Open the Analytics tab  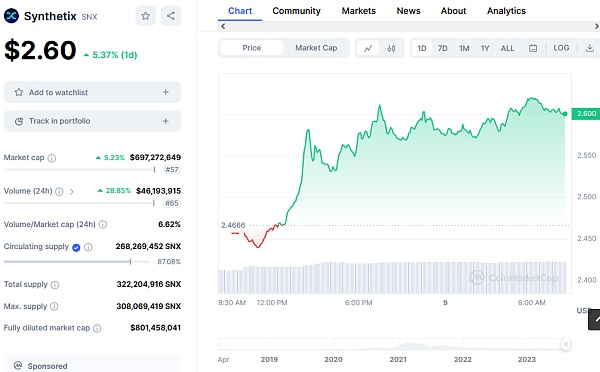(x=506, y=11)
